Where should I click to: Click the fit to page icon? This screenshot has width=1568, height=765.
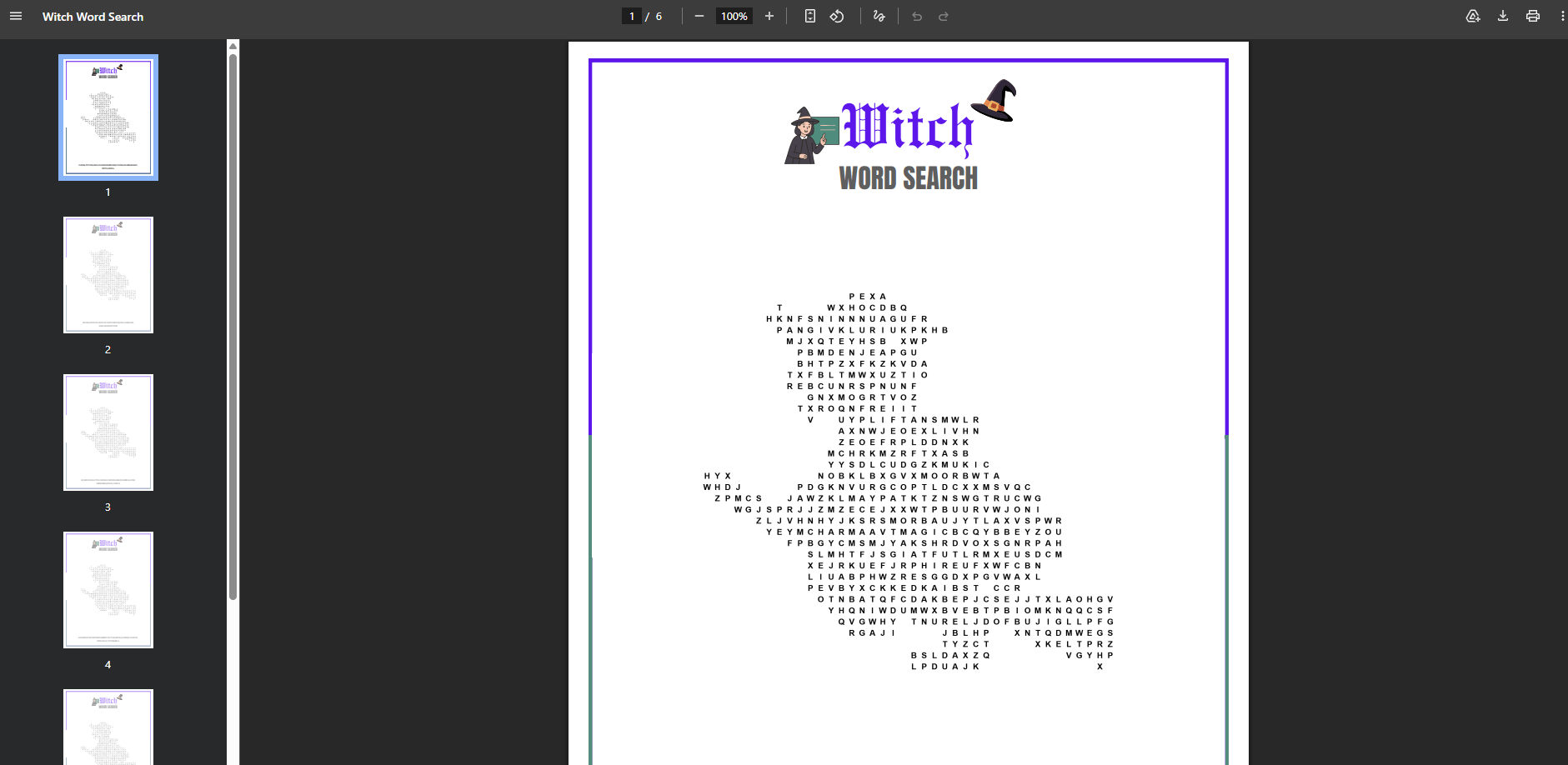pyautogui.click(x=809, y=17)
